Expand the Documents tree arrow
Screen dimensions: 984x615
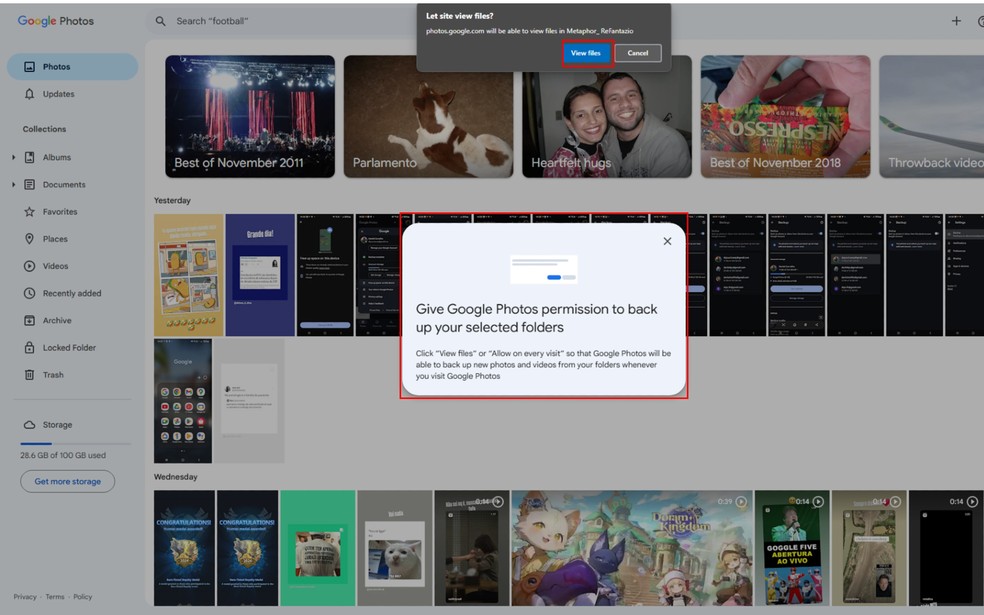14,185
